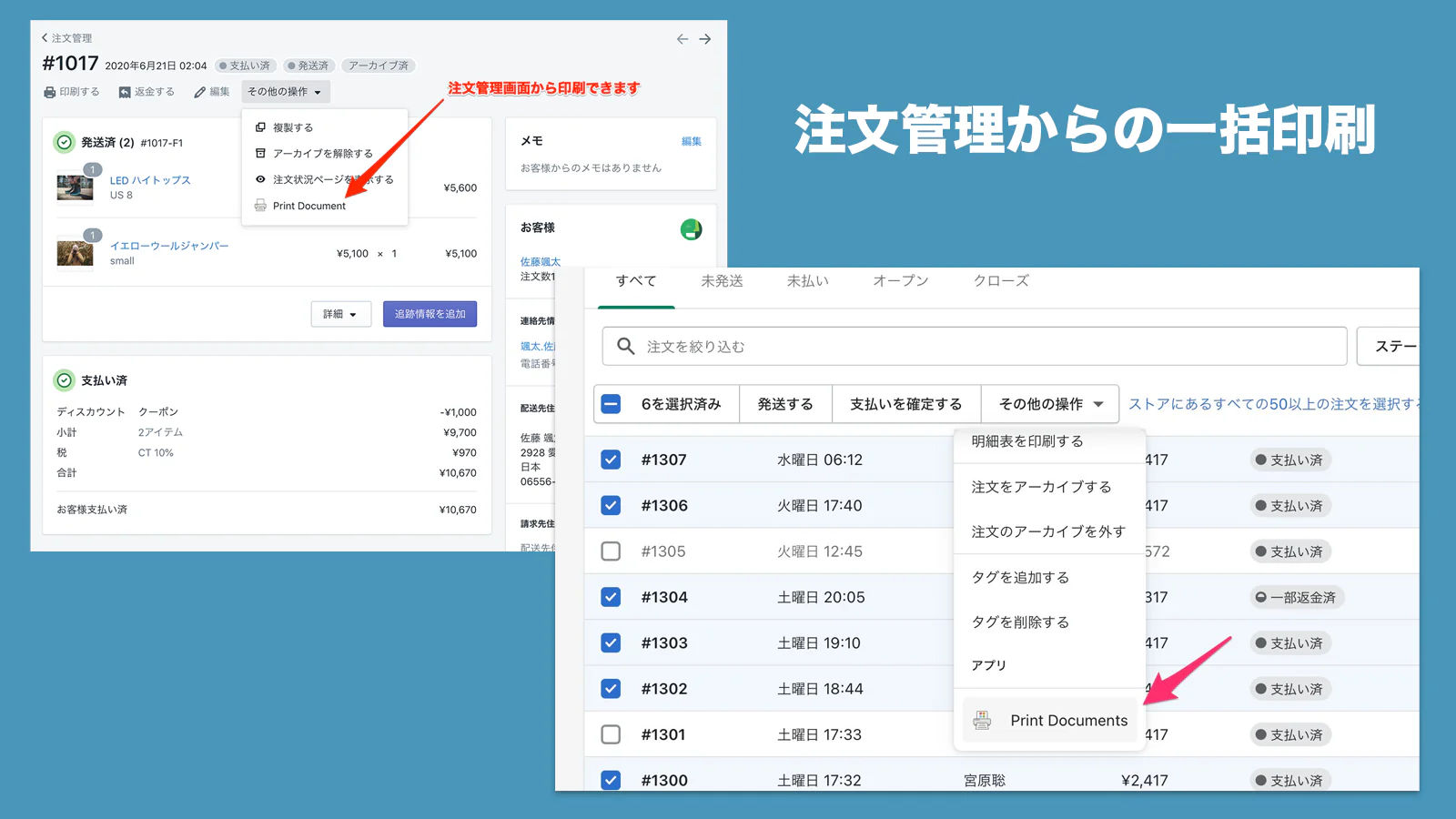Open イエローウールジャンパー product link
This screenshot has width=1456, height=819.
click(169, 246)
